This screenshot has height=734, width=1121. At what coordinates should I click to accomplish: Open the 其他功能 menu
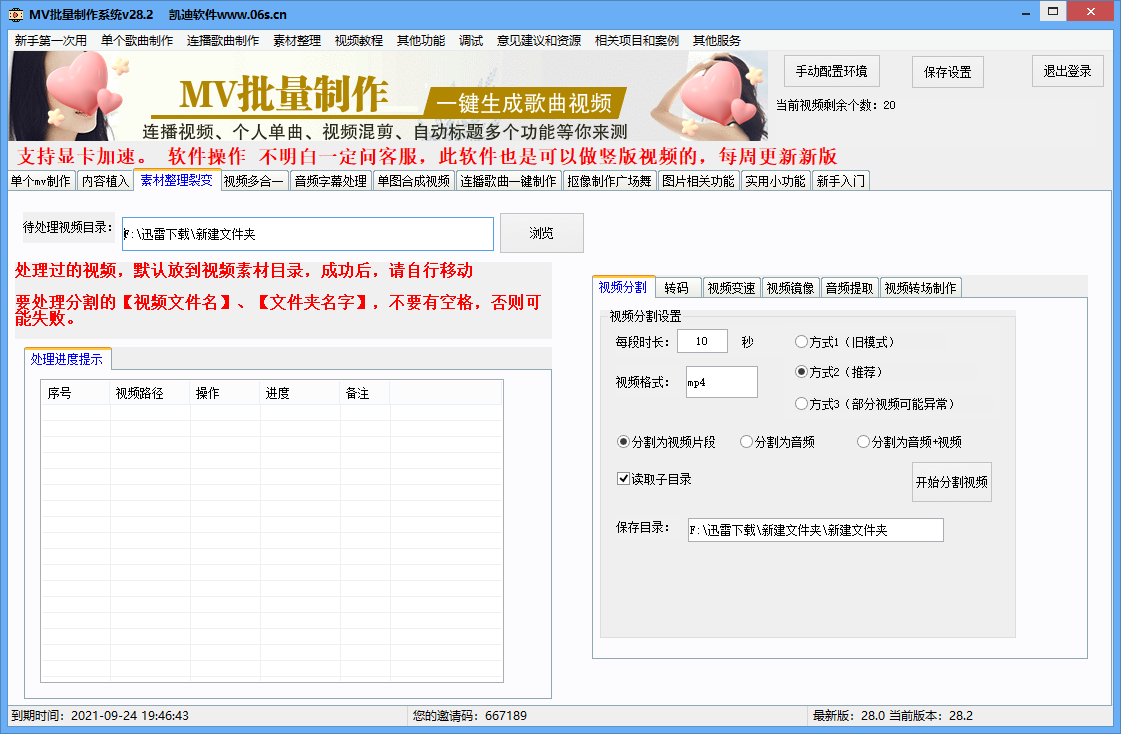pyautogui.click(x=421, y=41)
